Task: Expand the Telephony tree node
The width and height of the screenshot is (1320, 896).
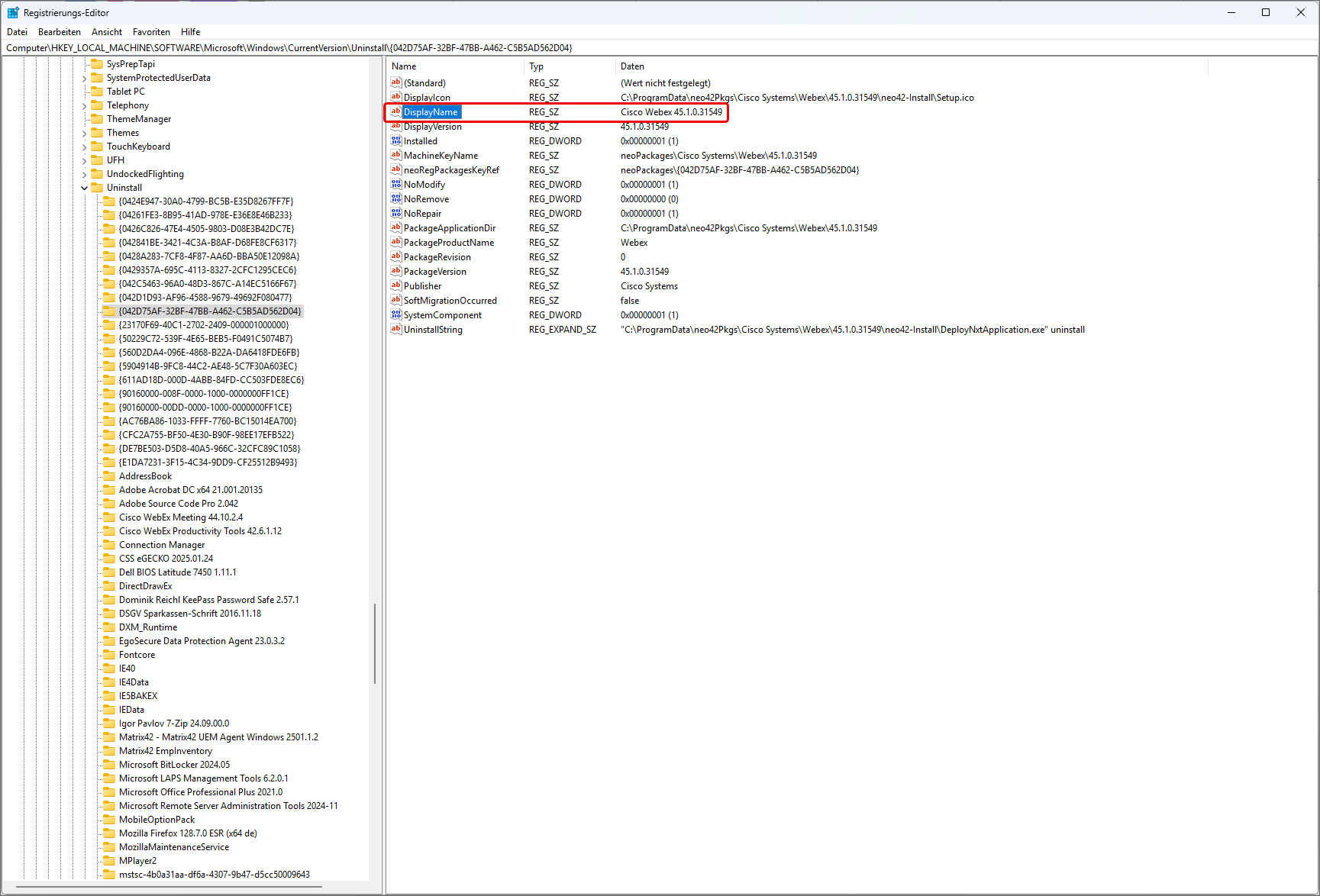Action: pyautogui.click(x=84, y=105)
